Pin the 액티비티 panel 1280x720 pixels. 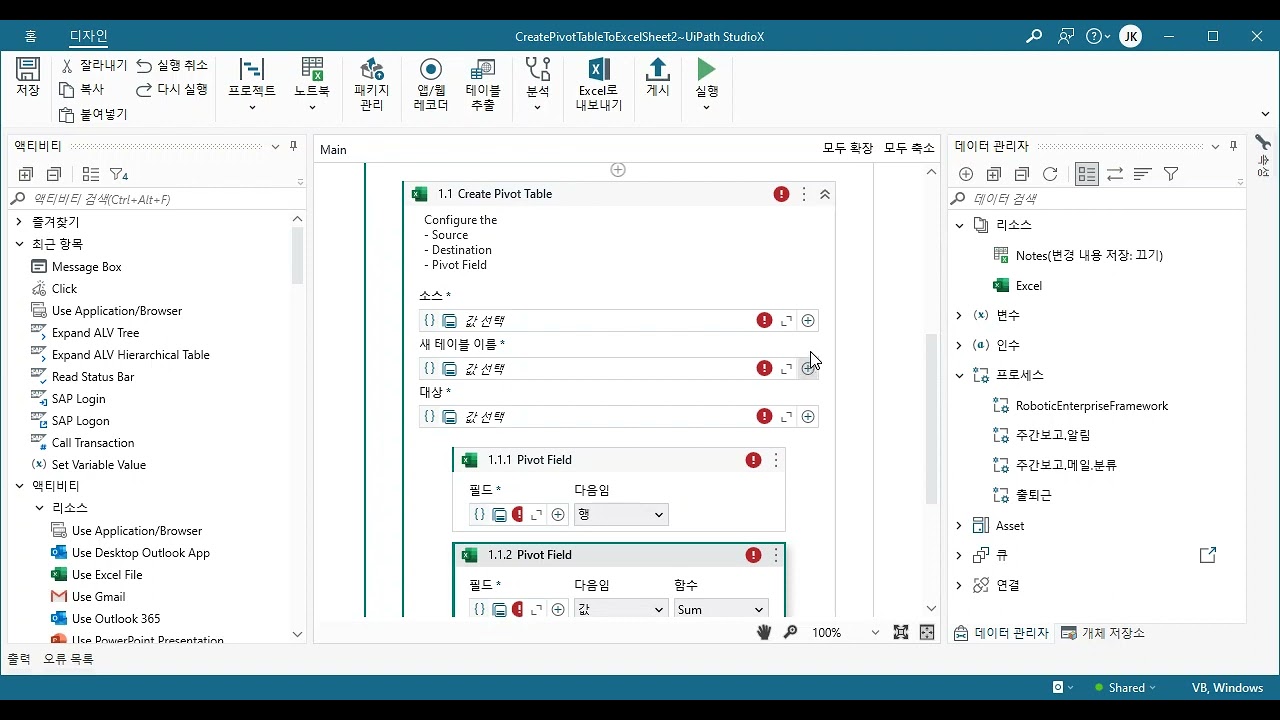(294, 147)
